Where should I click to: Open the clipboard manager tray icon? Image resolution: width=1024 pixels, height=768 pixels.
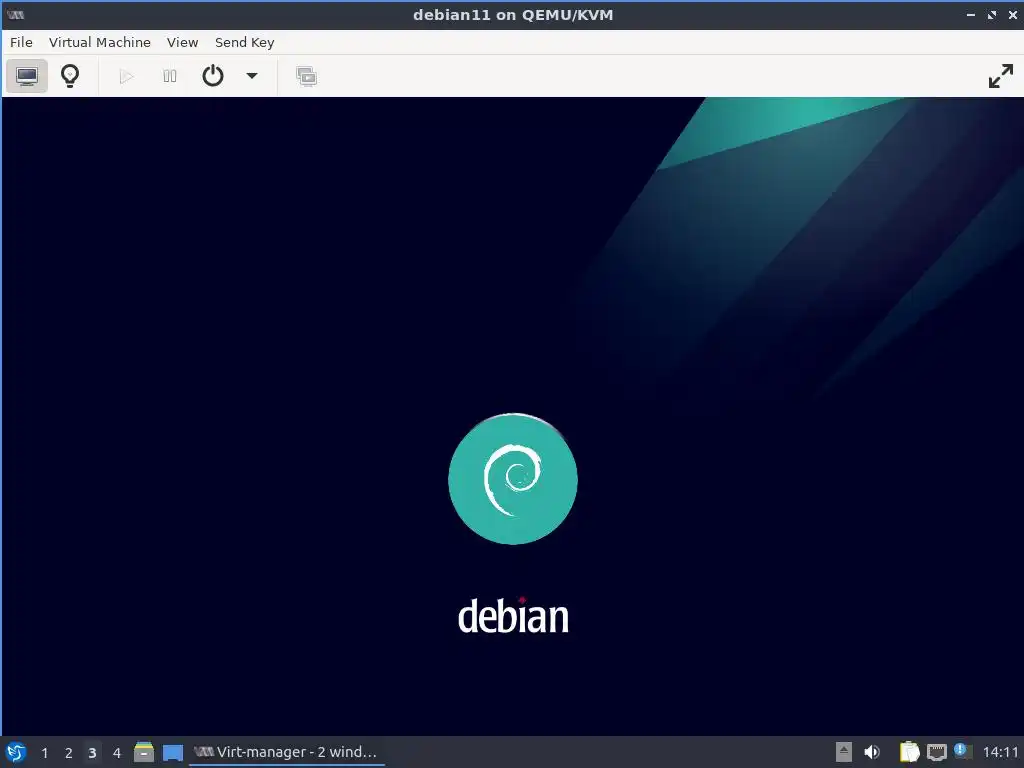909,752
